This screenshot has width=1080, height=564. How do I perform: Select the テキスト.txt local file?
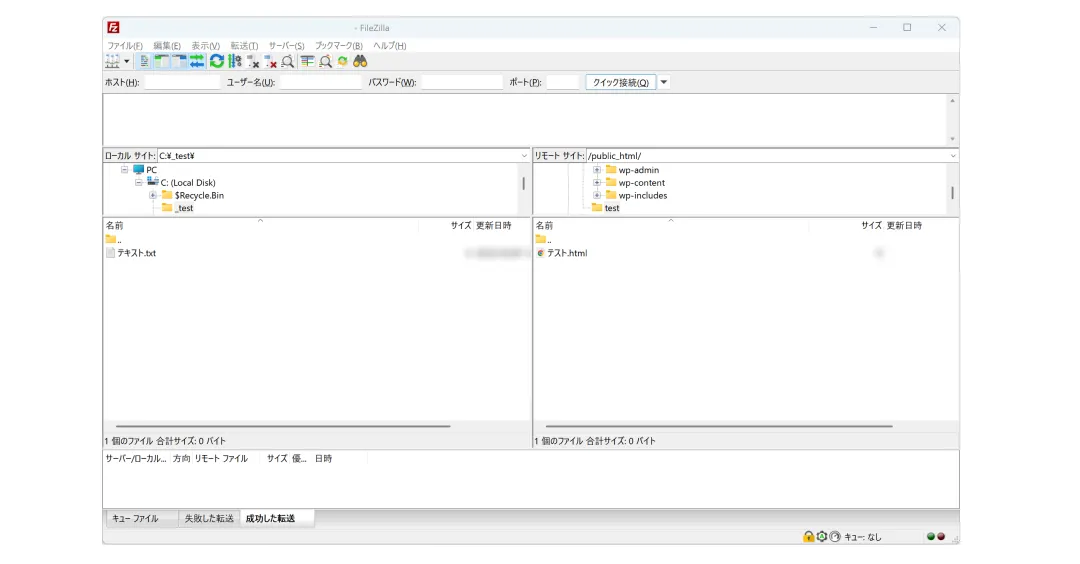coord(131,253)
